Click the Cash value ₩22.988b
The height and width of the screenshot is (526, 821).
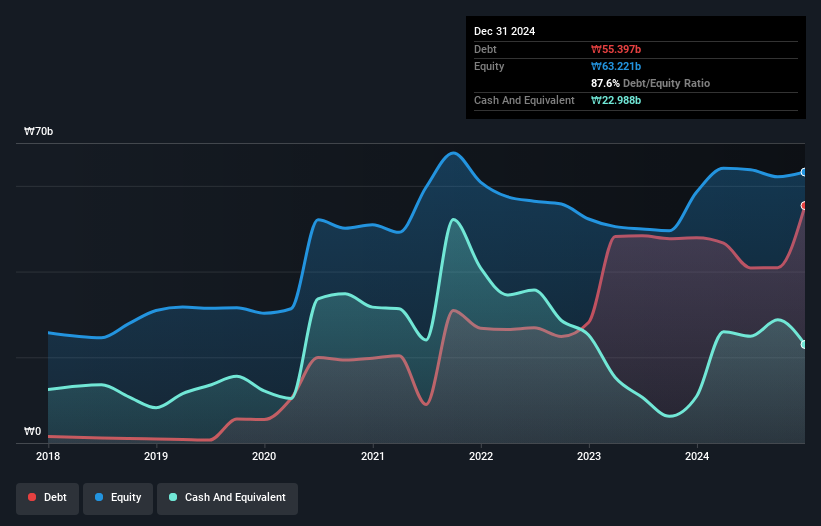616,100
